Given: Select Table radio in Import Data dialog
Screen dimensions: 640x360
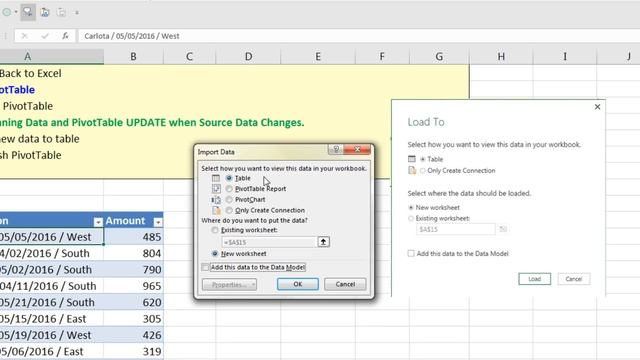Looking at the screenshot, I should click(x=229, y=178).
